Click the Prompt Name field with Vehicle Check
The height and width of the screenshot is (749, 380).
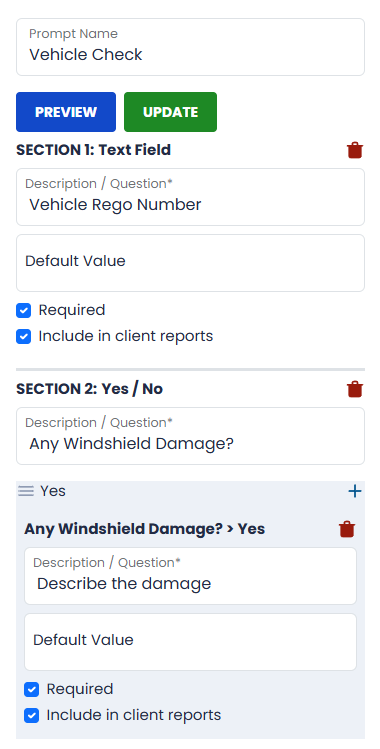pyautogui.click(x=190, y=47)
